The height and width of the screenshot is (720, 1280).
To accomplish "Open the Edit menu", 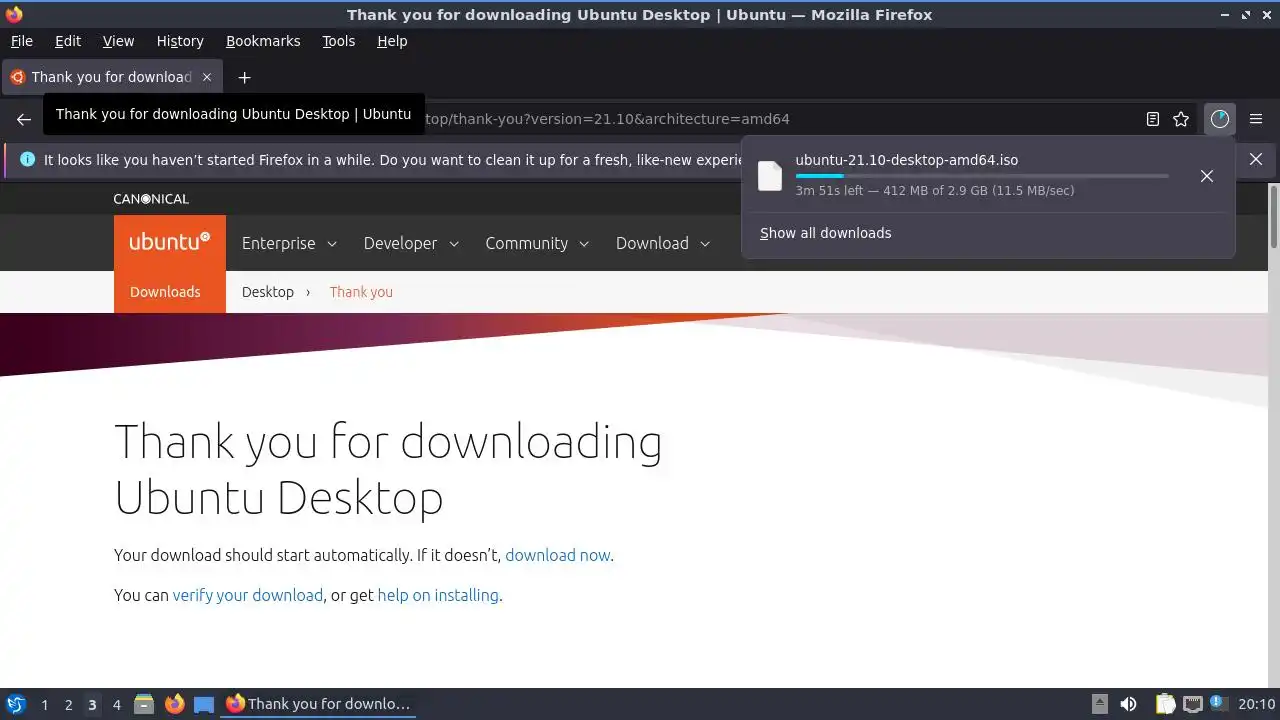I will tap(68, 41).
